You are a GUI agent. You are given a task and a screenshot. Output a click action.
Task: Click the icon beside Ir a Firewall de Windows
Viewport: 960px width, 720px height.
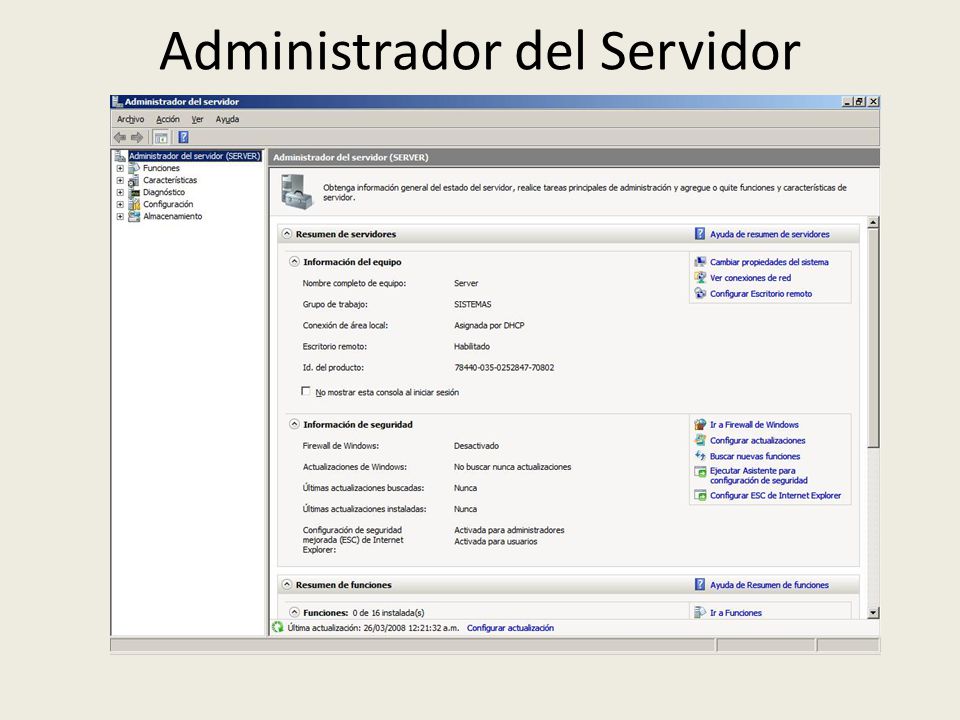click(700, 424)
